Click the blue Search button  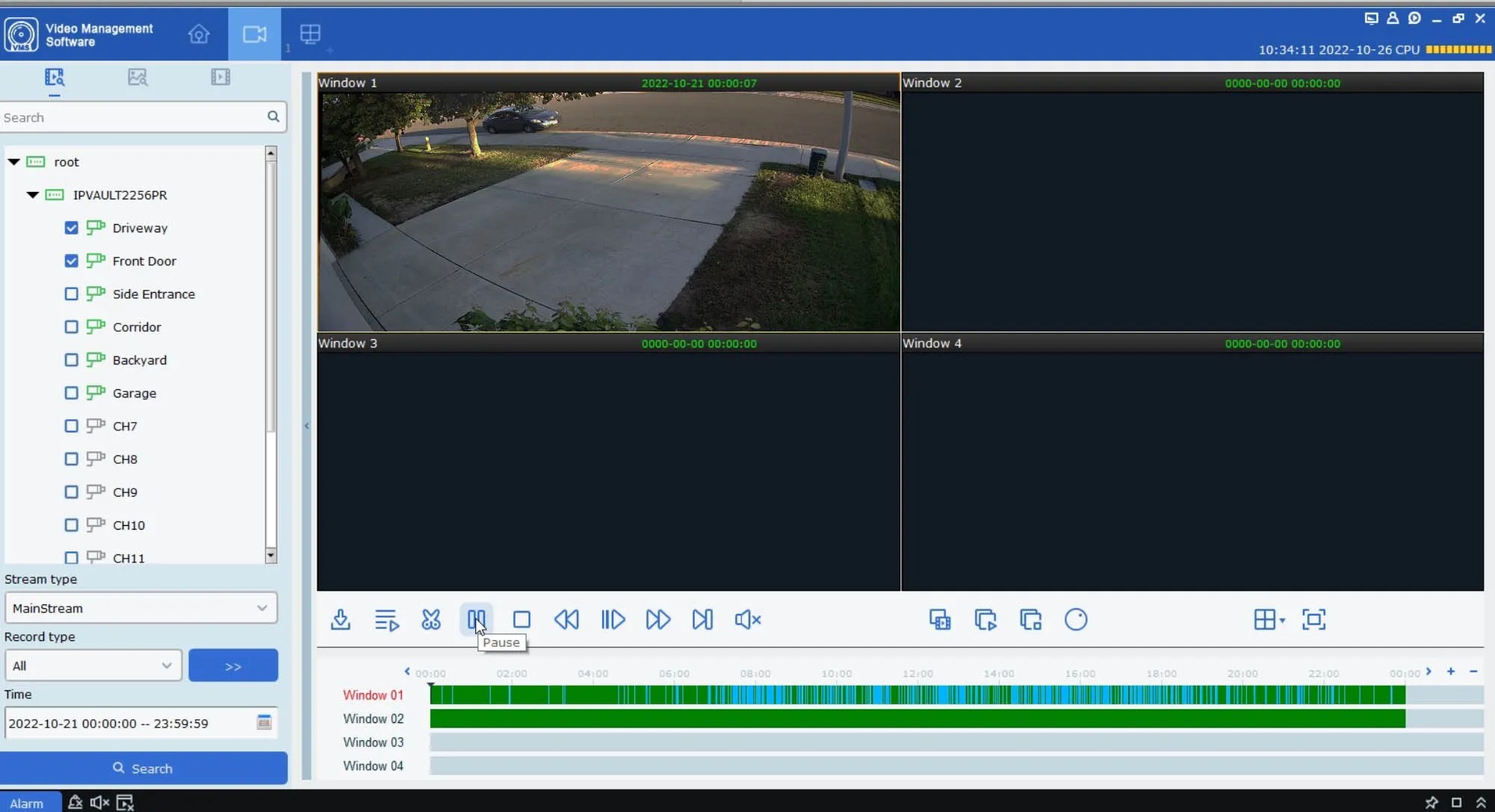143,768
